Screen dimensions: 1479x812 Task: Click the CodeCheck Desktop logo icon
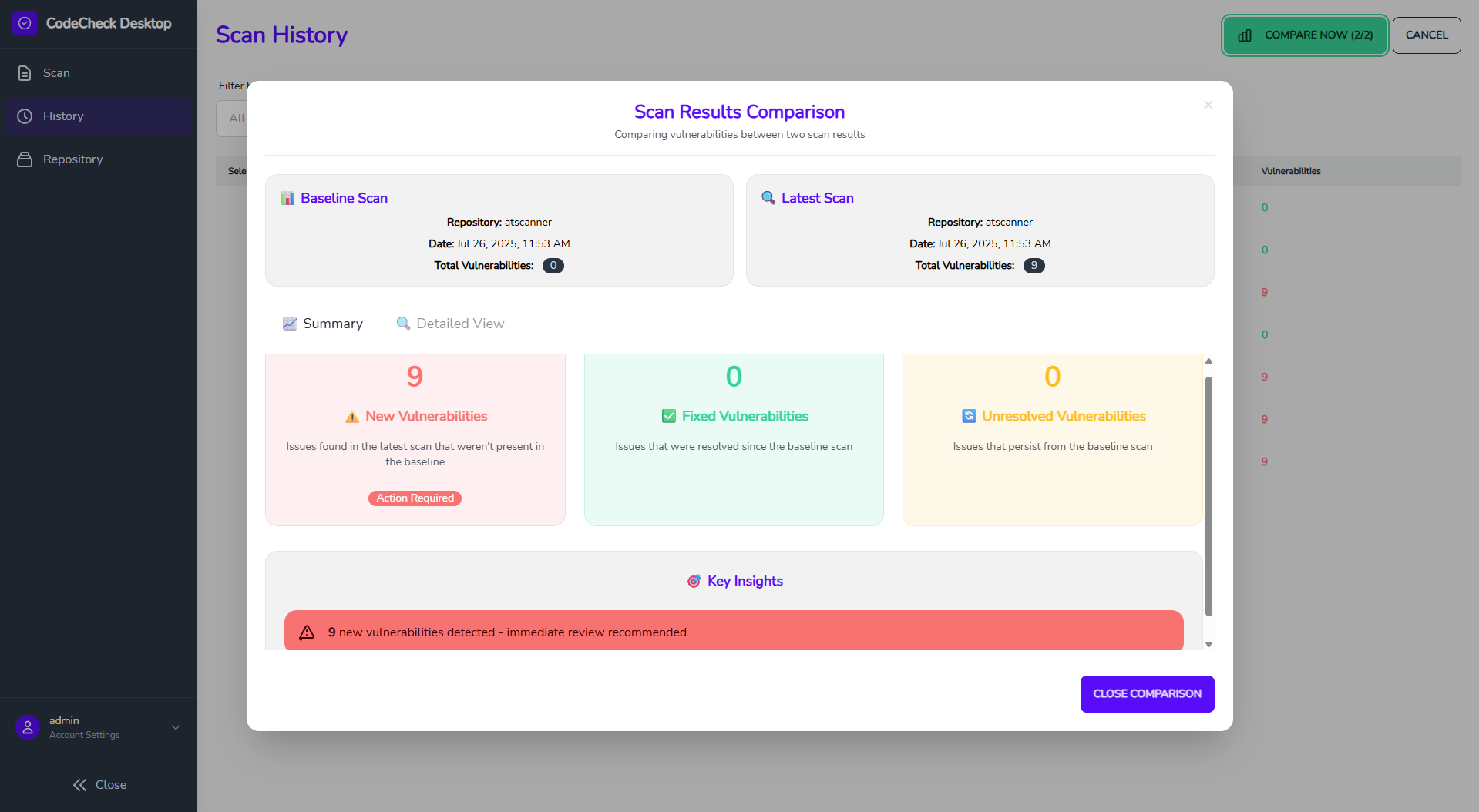point(25,23)
